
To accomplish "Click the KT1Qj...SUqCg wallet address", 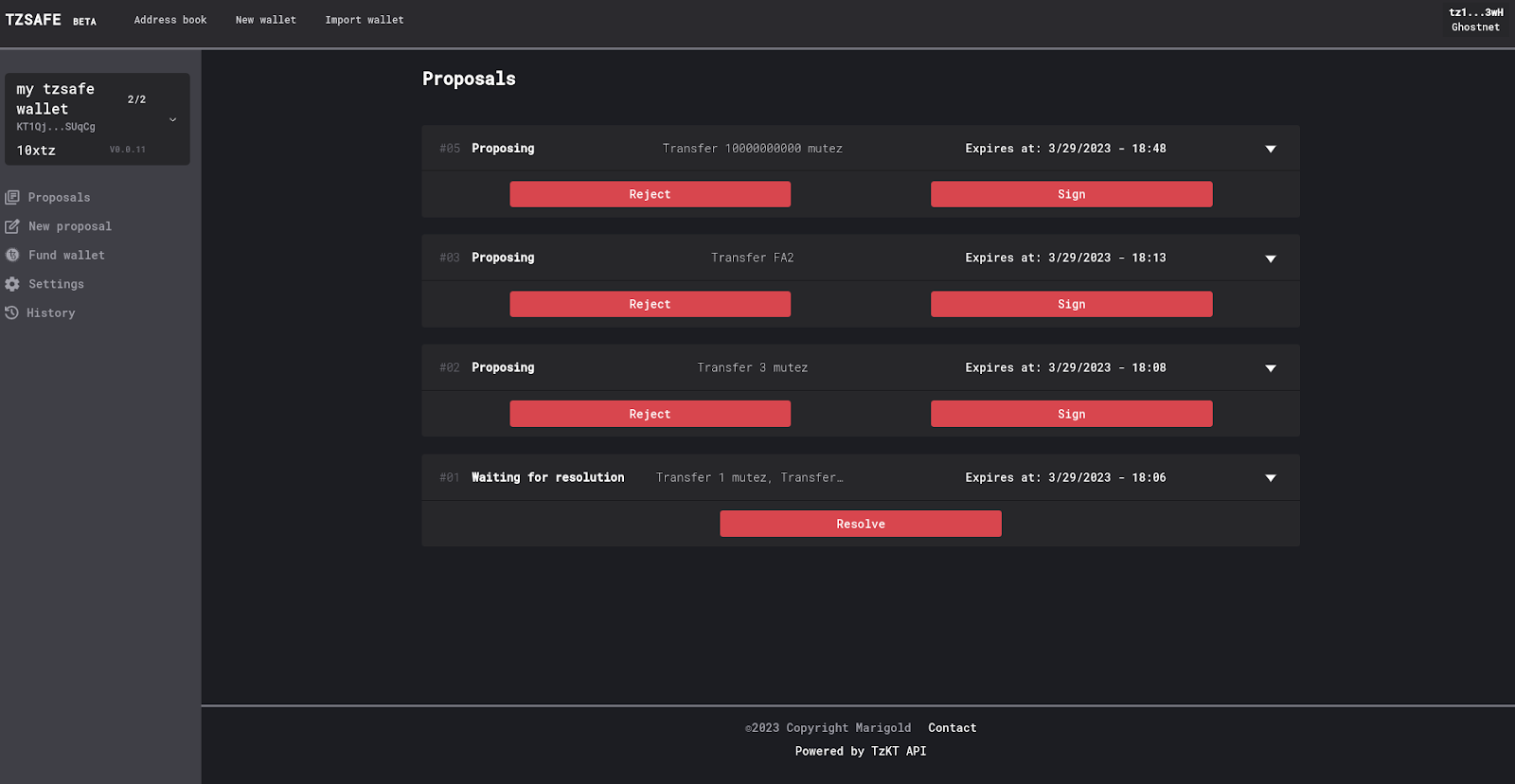I will (x=56, y=127).
